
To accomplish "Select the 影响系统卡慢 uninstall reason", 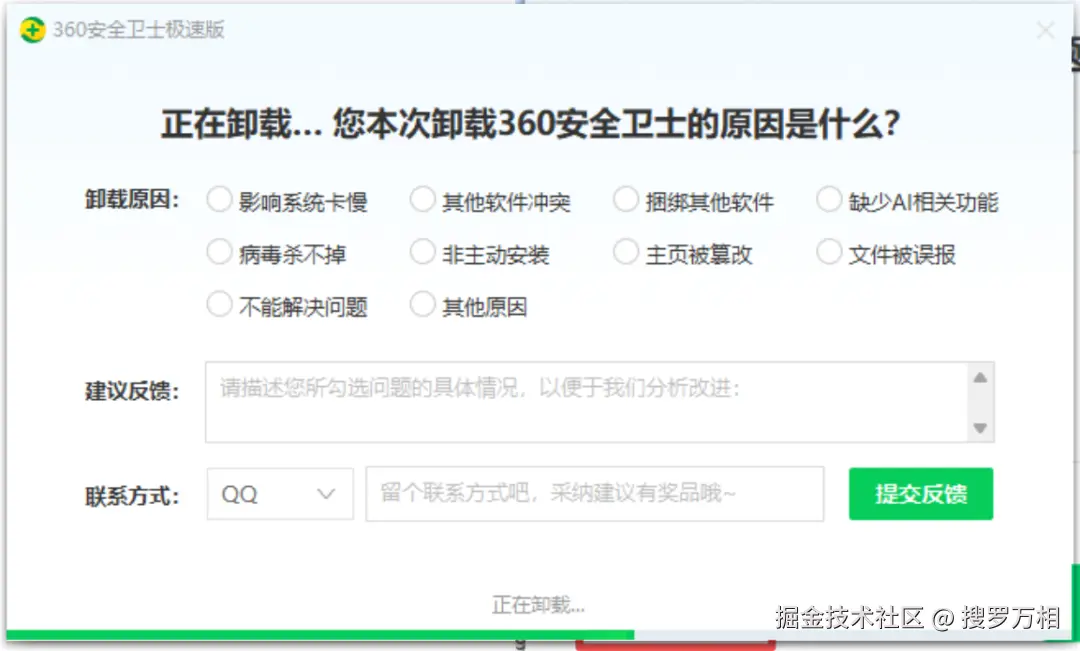I will point(219,200).
